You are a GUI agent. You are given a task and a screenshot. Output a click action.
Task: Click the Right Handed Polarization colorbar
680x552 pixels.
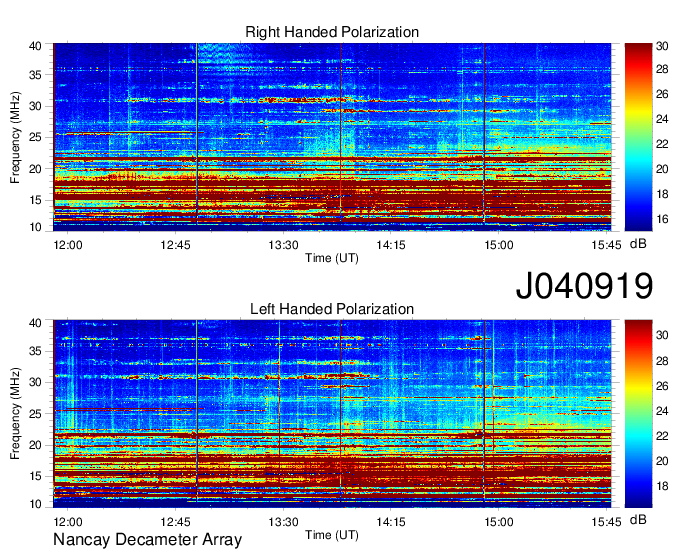pos(638,137)
